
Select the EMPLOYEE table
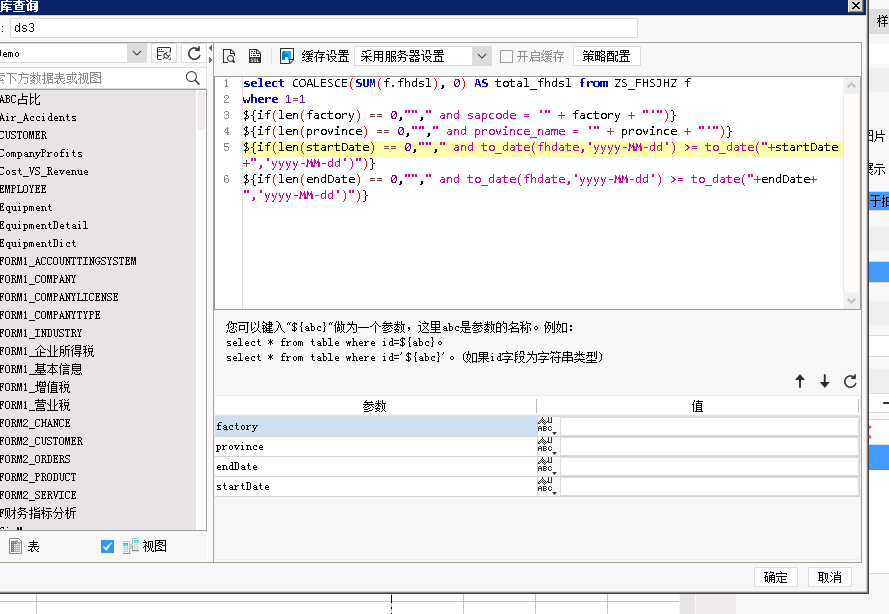[23, 189]
